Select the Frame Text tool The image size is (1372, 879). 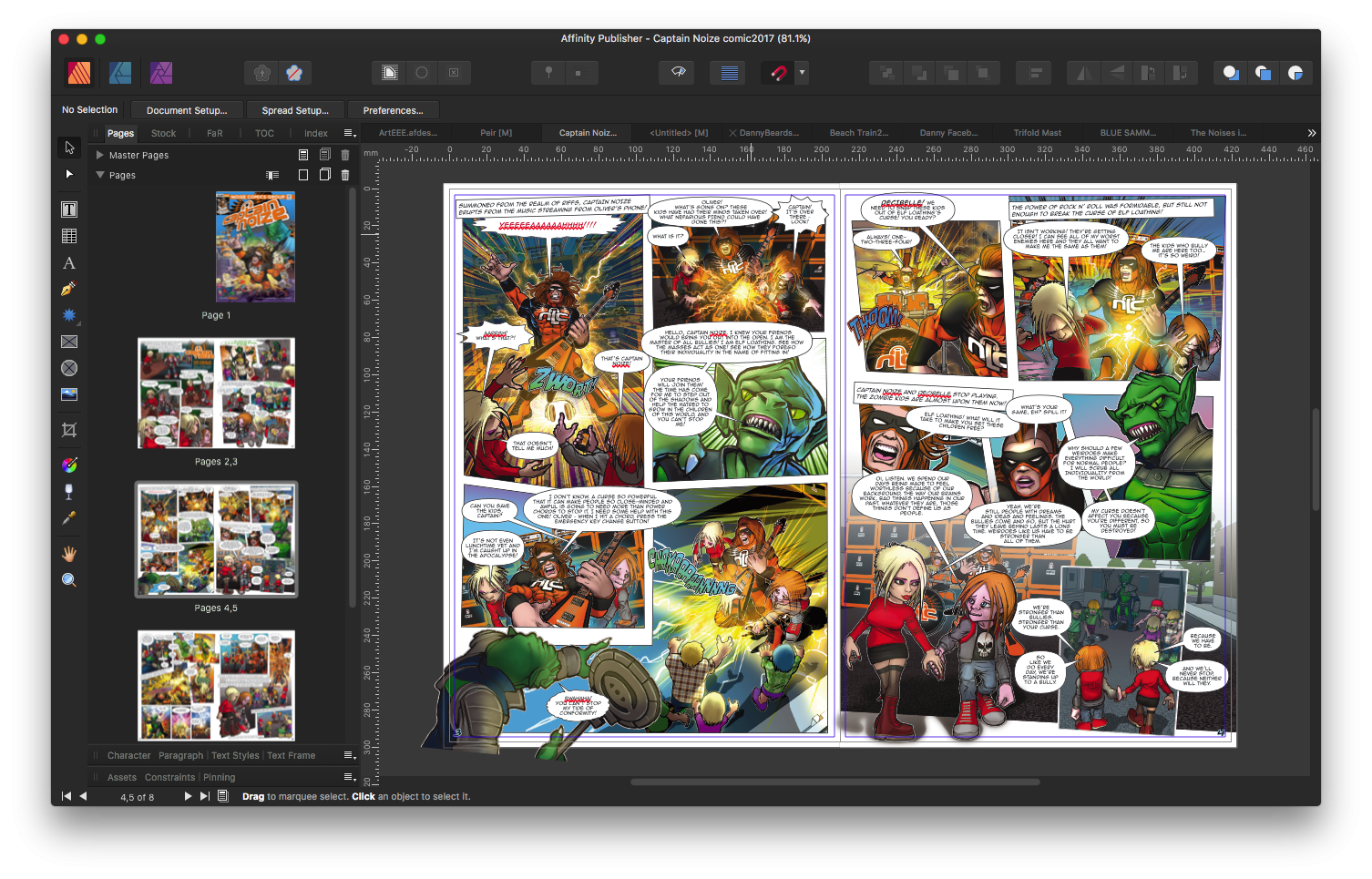[69, 210]
